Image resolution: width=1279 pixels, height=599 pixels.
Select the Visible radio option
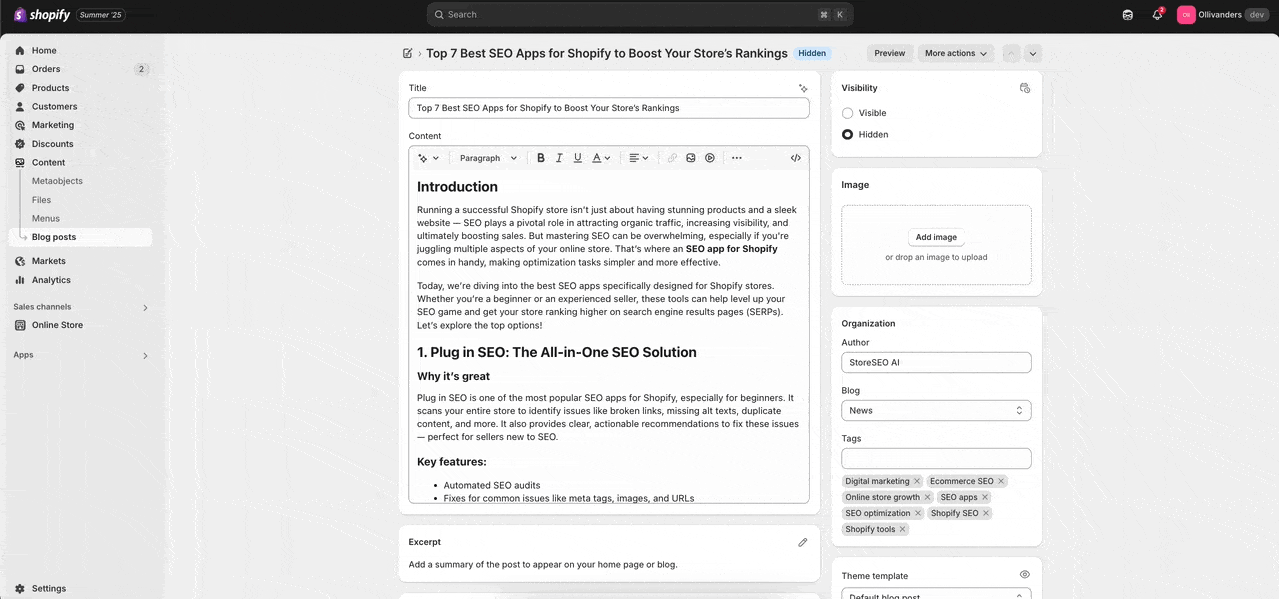click(x=848, y=113)
